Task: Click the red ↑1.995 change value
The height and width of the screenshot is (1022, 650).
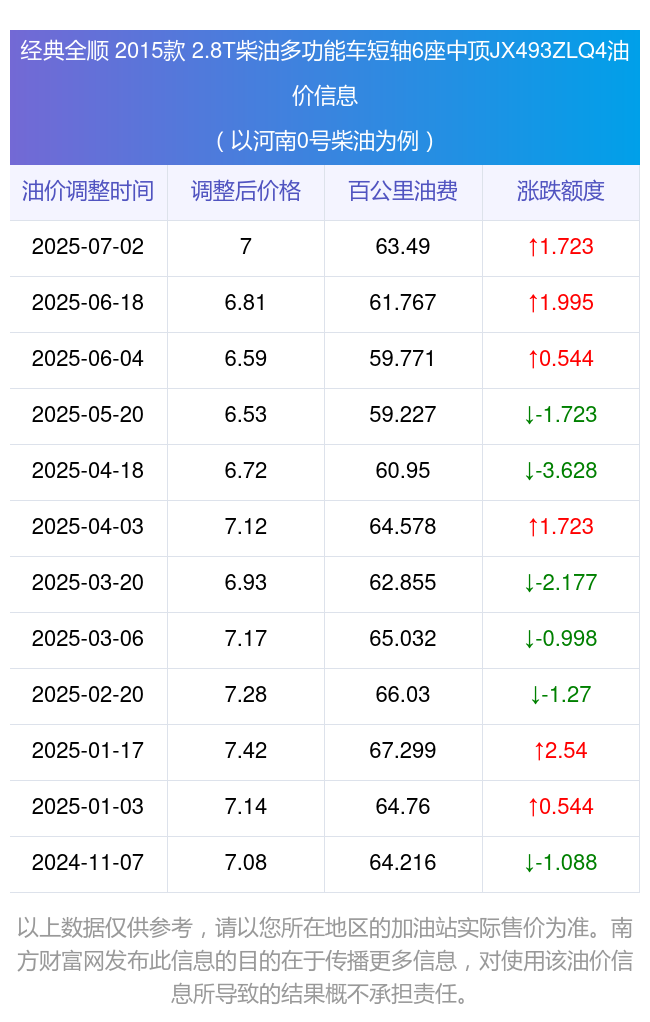Action: point(561,302)
